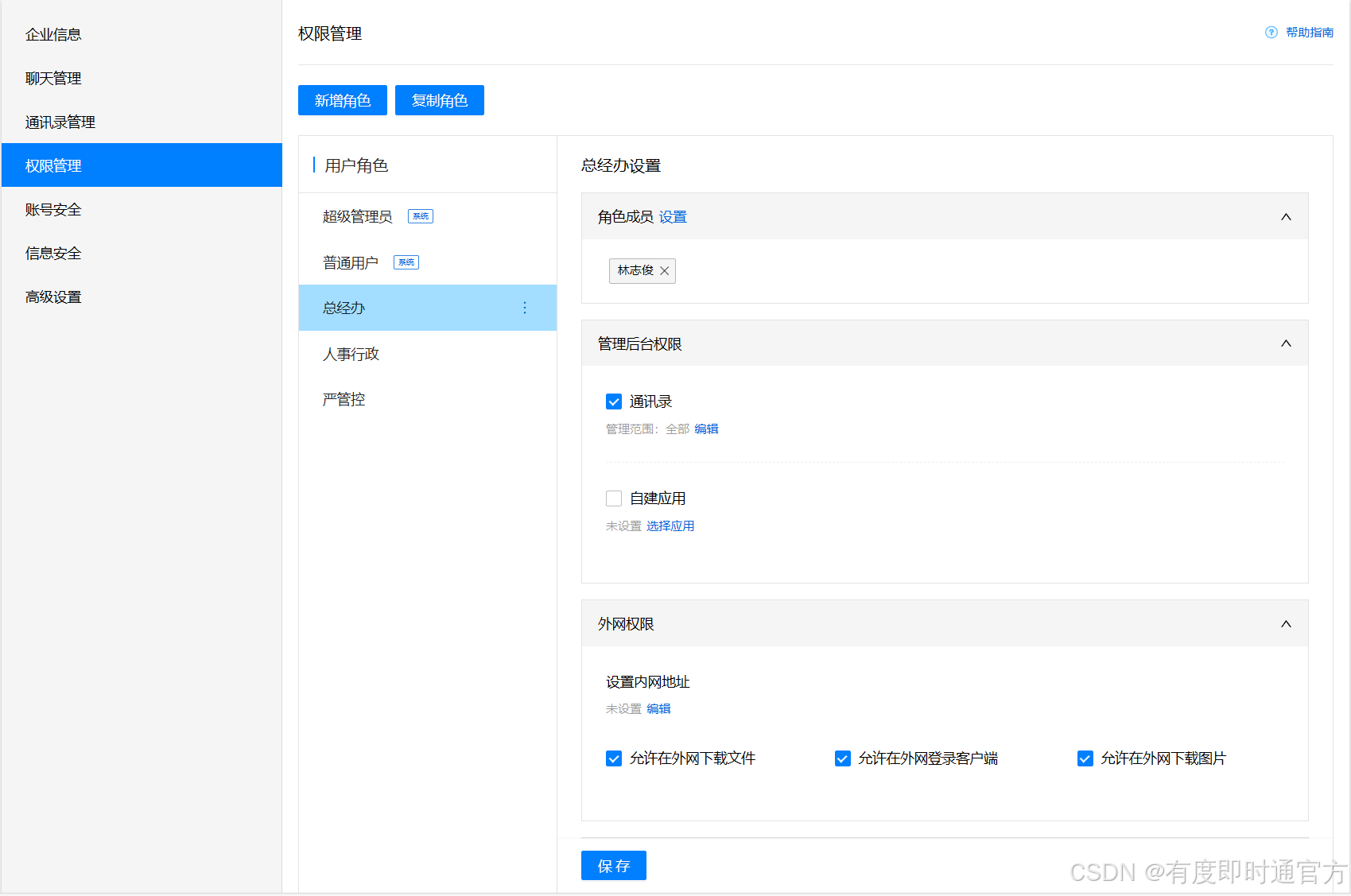Uncheck the 通讯录 permission
The height and width of the screenshot is (896, 1351).
pyautogui.click(x=613, y=401)
